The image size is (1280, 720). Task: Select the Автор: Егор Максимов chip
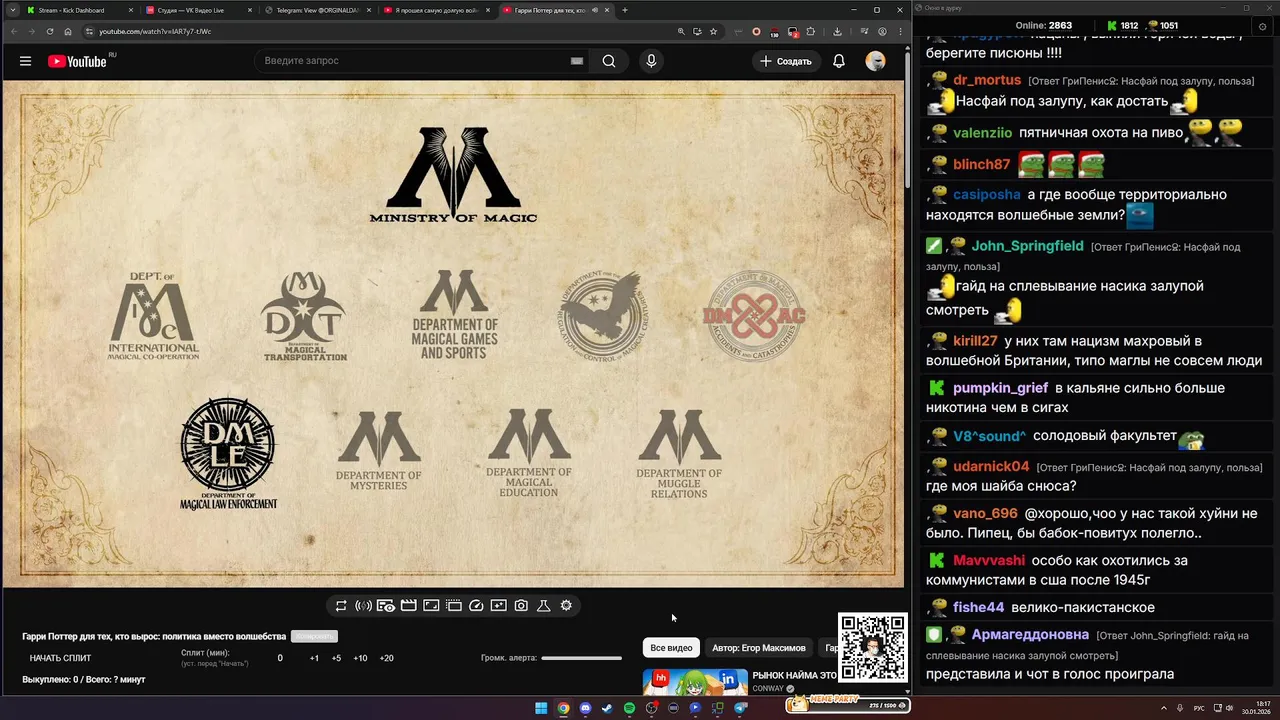tap(759, 648)
